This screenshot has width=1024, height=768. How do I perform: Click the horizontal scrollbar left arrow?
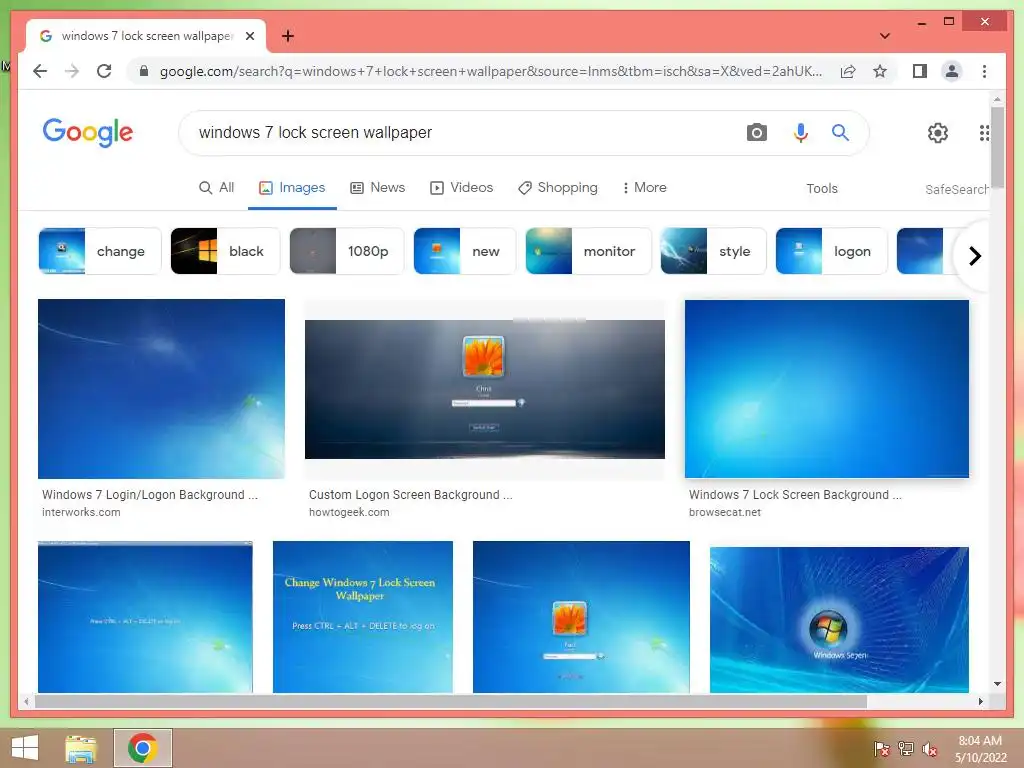(26, 701)
